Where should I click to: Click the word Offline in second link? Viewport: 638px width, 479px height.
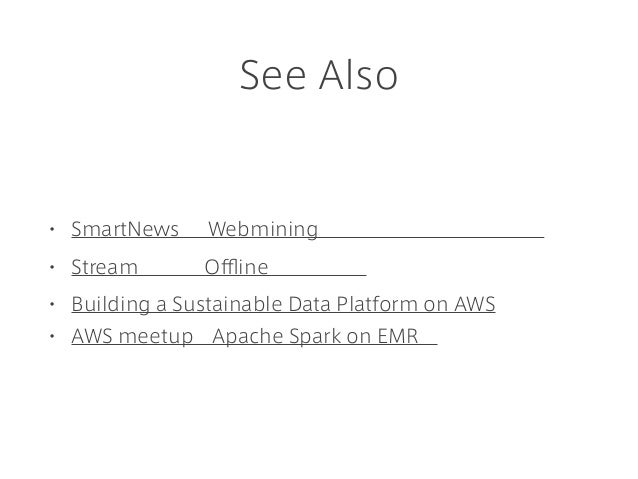236,267
